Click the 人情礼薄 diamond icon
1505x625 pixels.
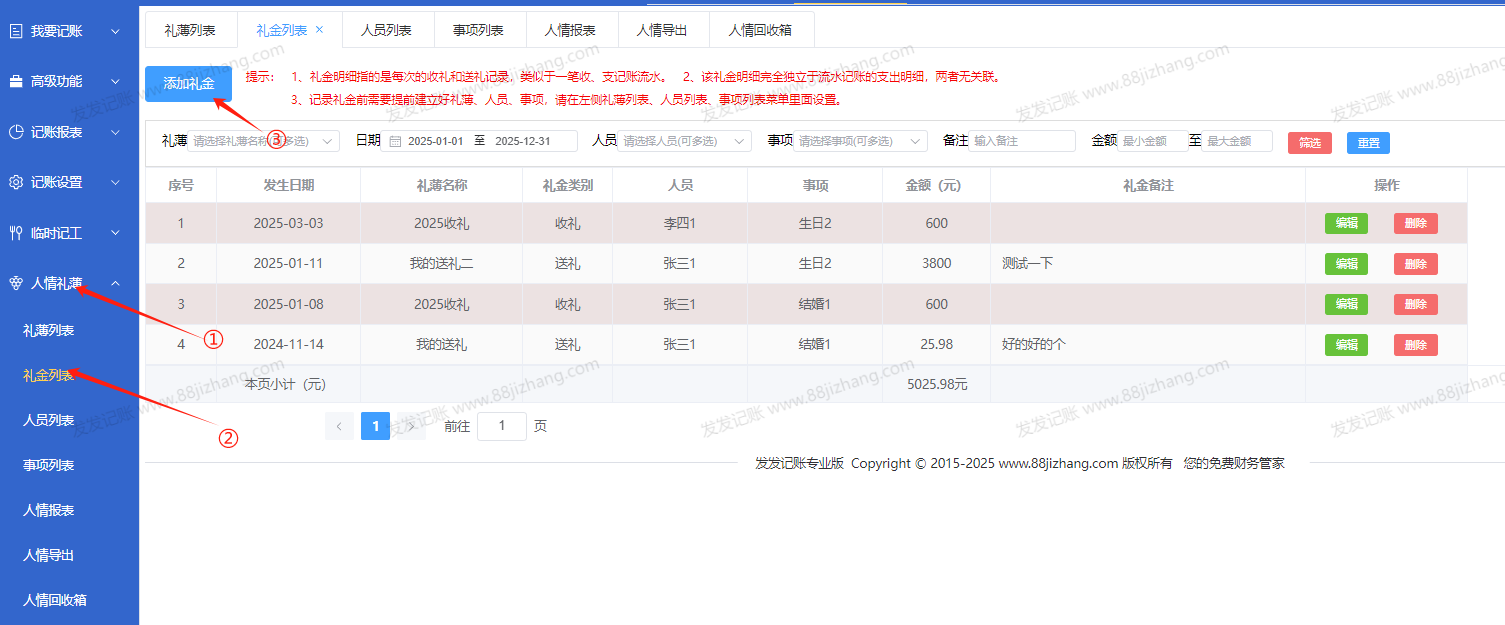tap(15, 283)
